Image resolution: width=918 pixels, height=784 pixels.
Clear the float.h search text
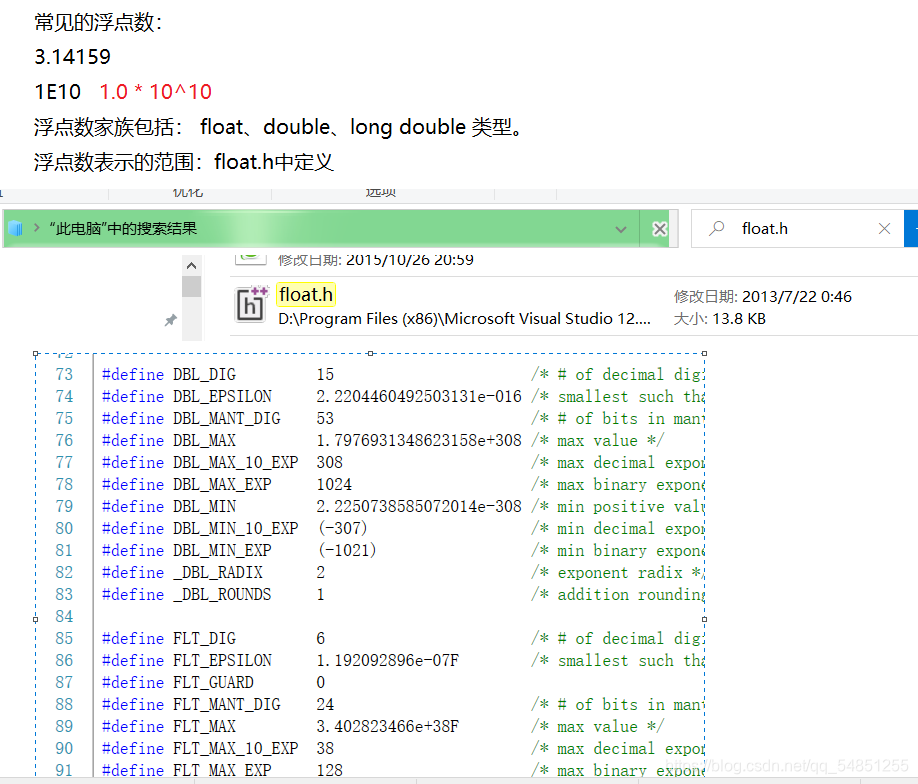point(884,228)
